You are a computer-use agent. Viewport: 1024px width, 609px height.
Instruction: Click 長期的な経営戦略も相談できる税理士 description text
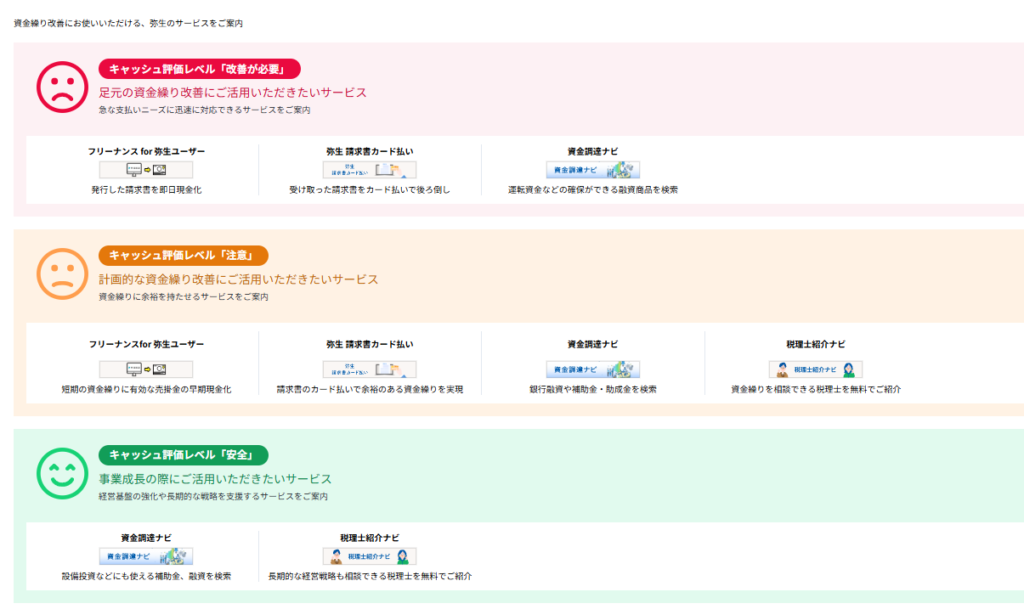(369, 576)
